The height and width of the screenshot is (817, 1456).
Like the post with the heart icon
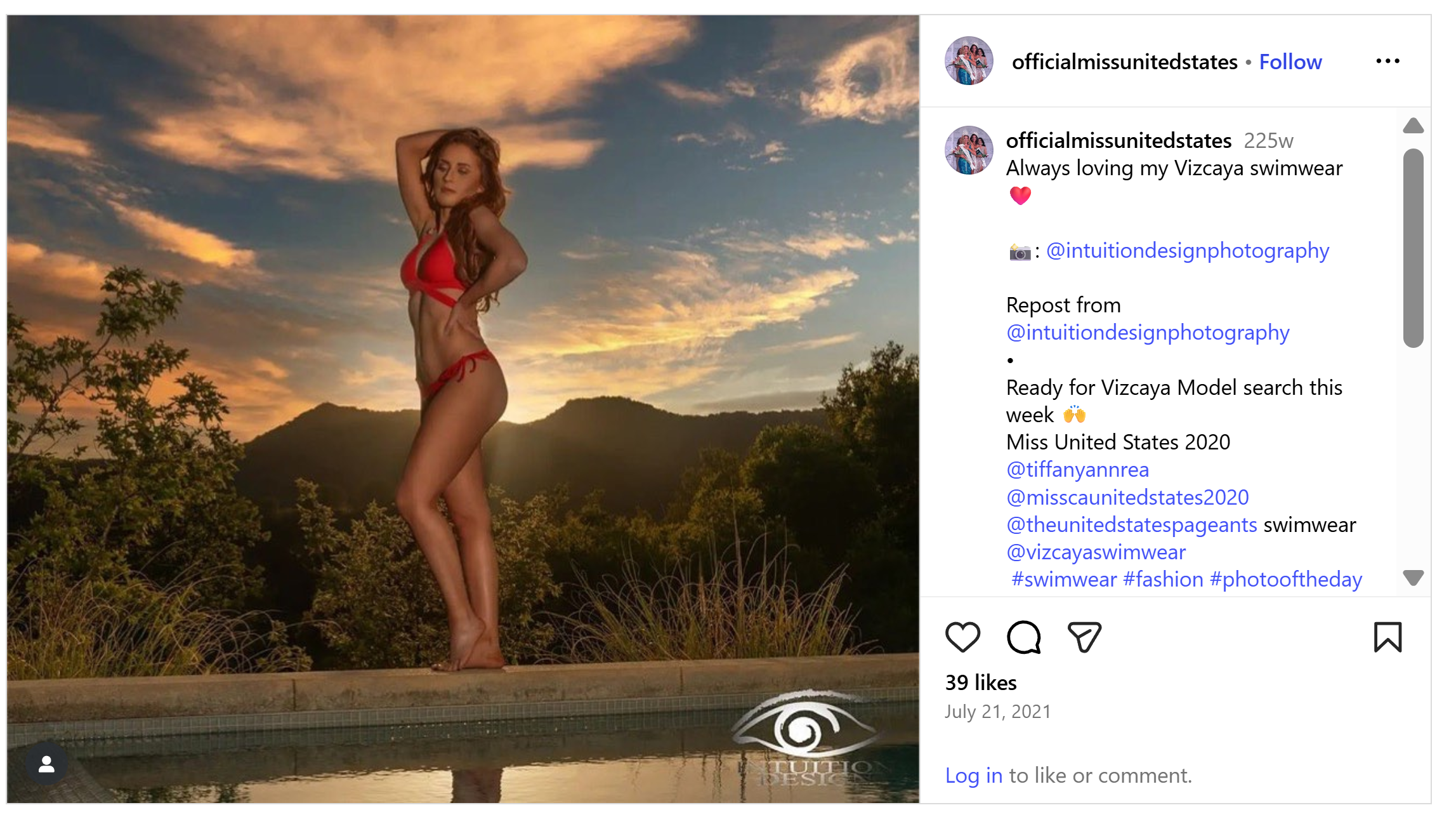[x=962, y=637]
